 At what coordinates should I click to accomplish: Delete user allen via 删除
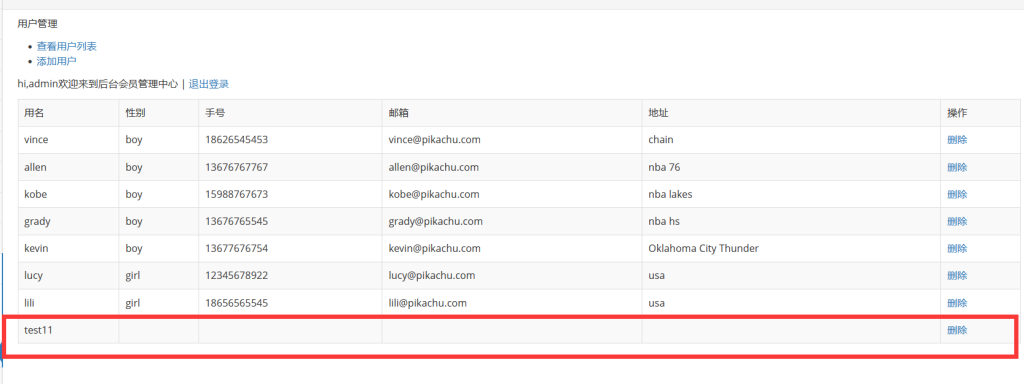(x=957, y=167)
